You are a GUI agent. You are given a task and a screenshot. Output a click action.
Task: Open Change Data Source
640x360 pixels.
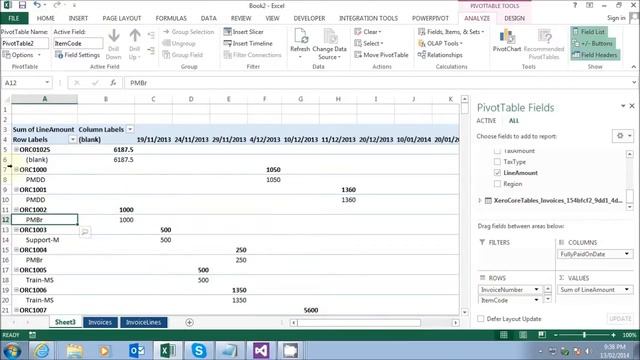(x=329, y=44)
